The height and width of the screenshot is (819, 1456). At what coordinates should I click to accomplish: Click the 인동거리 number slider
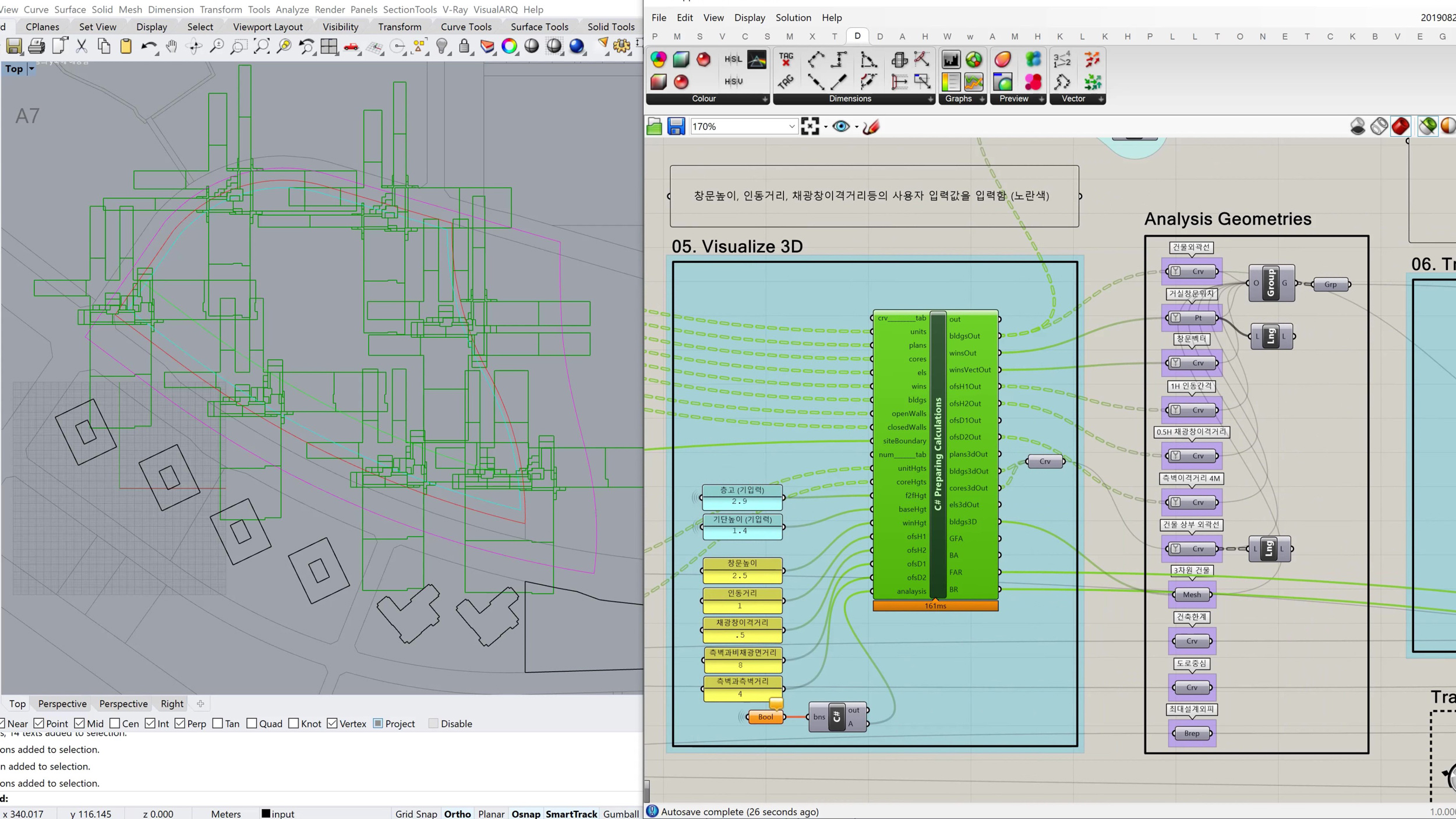coord(742,600)
